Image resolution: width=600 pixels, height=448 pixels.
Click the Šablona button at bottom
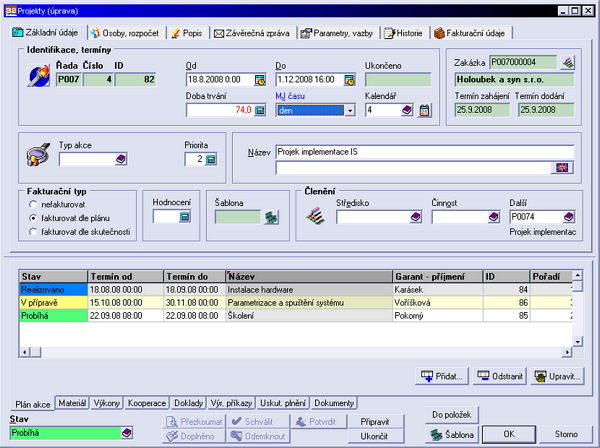coord(452,435)
